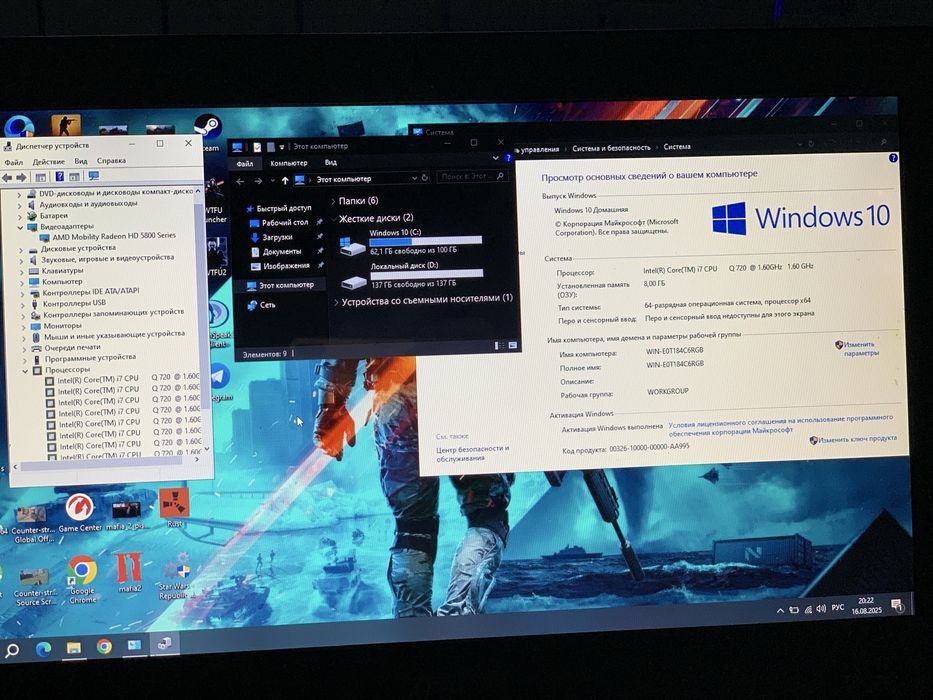Click Изменить ключ продукта link
Screen dimensions: 933x700
(853, 440)
